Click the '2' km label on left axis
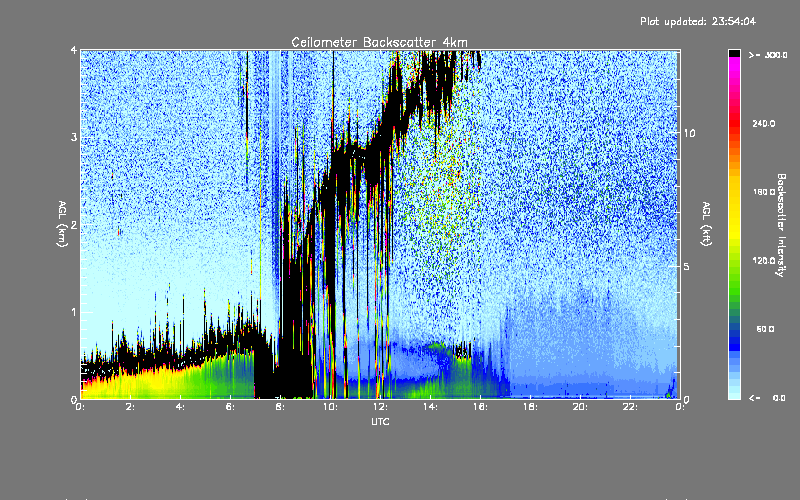The height and width of the screenshot is (500, 800). coord(74,224)
